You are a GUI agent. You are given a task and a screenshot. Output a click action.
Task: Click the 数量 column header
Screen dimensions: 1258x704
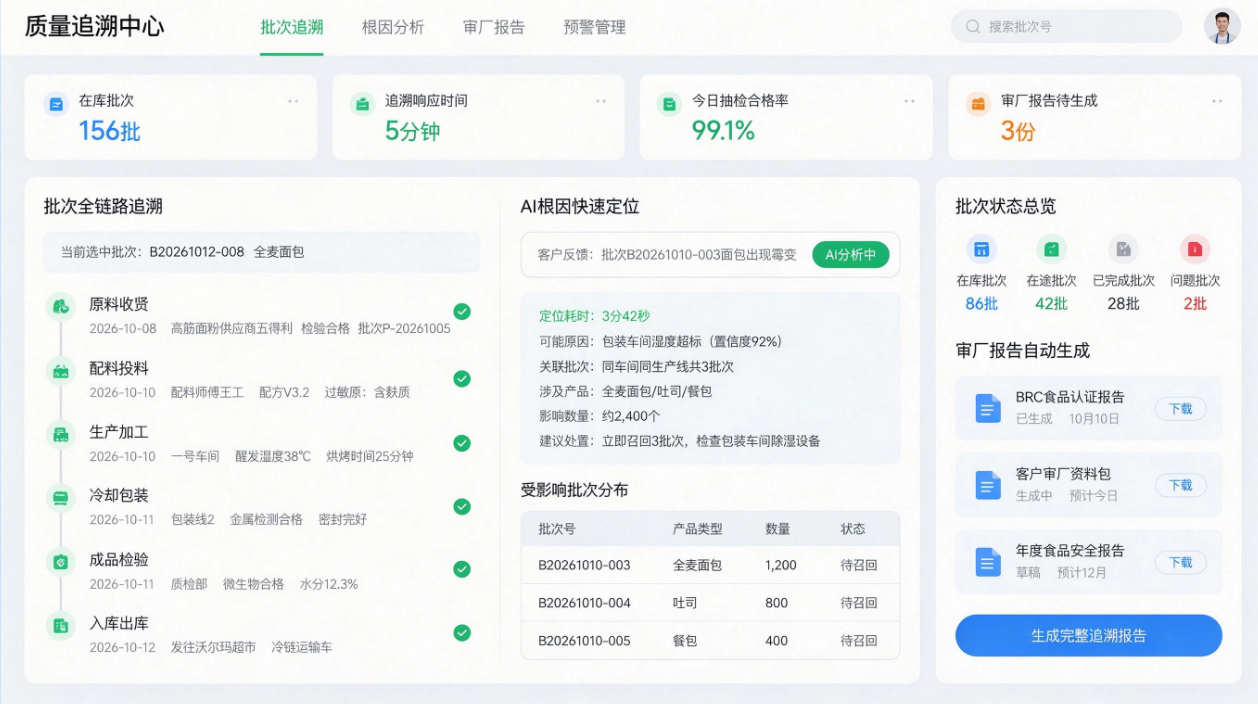pos(777,529)
